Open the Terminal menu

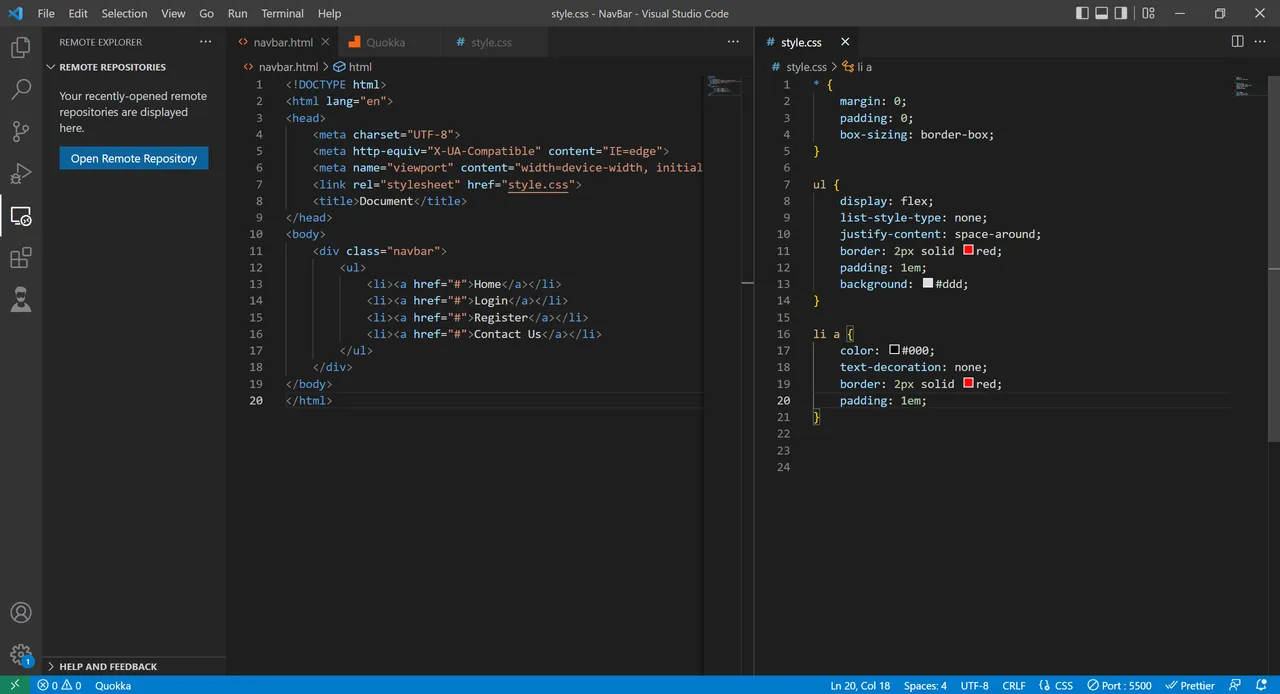click(282, 13)
